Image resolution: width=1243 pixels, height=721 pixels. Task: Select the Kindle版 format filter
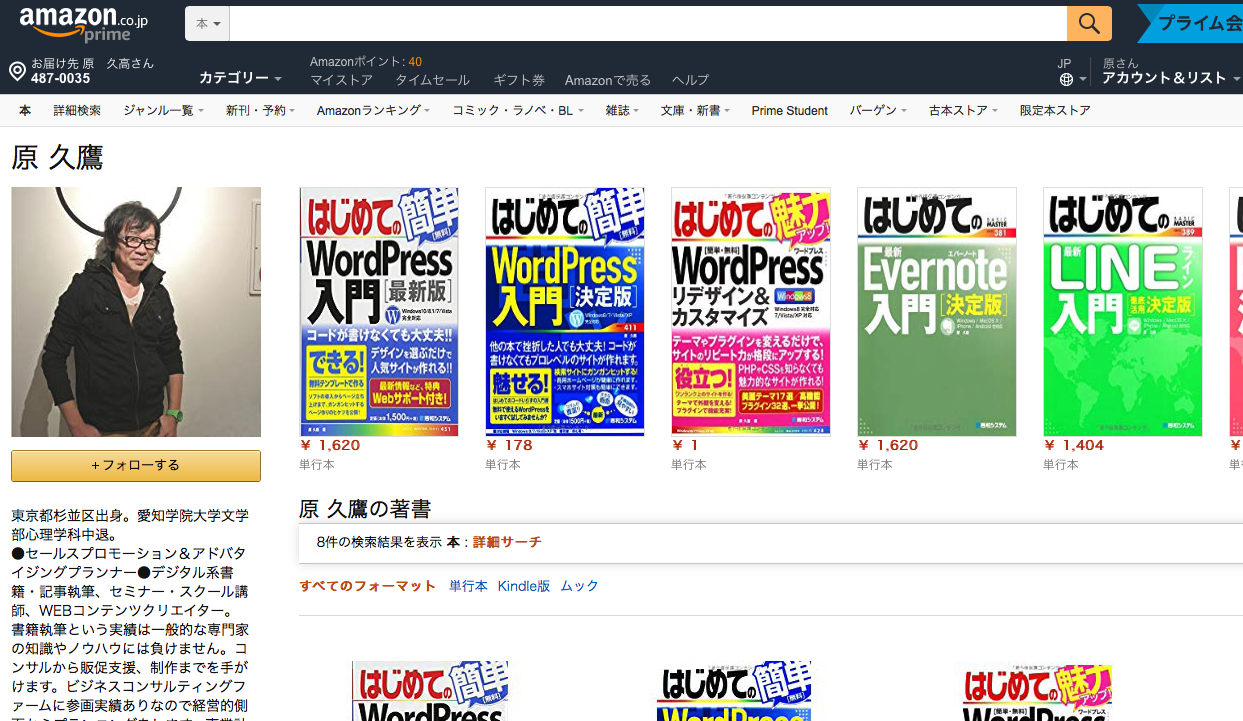(524, 586)
